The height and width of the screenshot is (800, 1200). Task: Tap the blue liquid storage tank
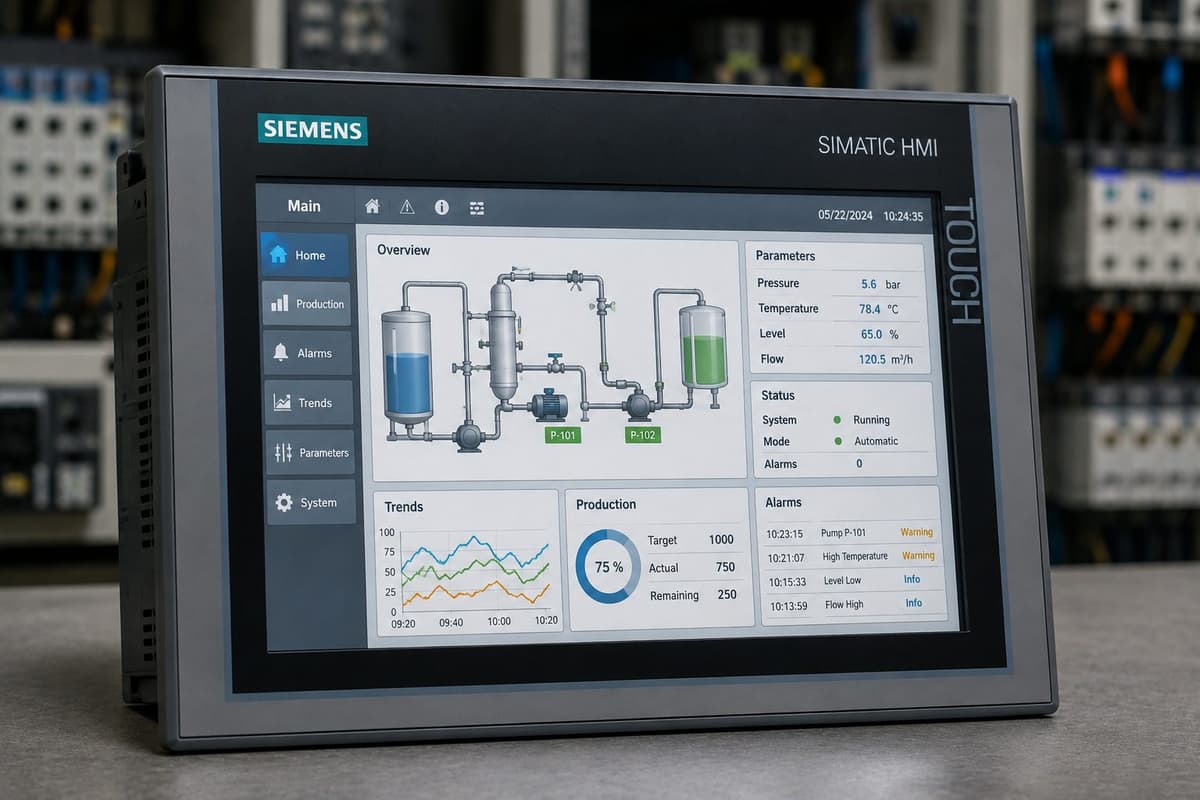[408, 368]
